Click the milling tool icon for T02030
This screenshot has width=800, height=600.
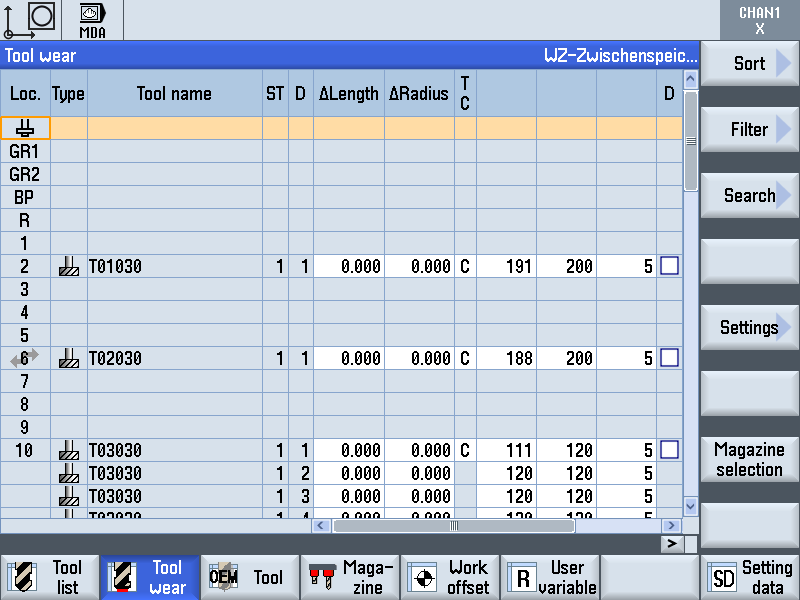(68, 358)
